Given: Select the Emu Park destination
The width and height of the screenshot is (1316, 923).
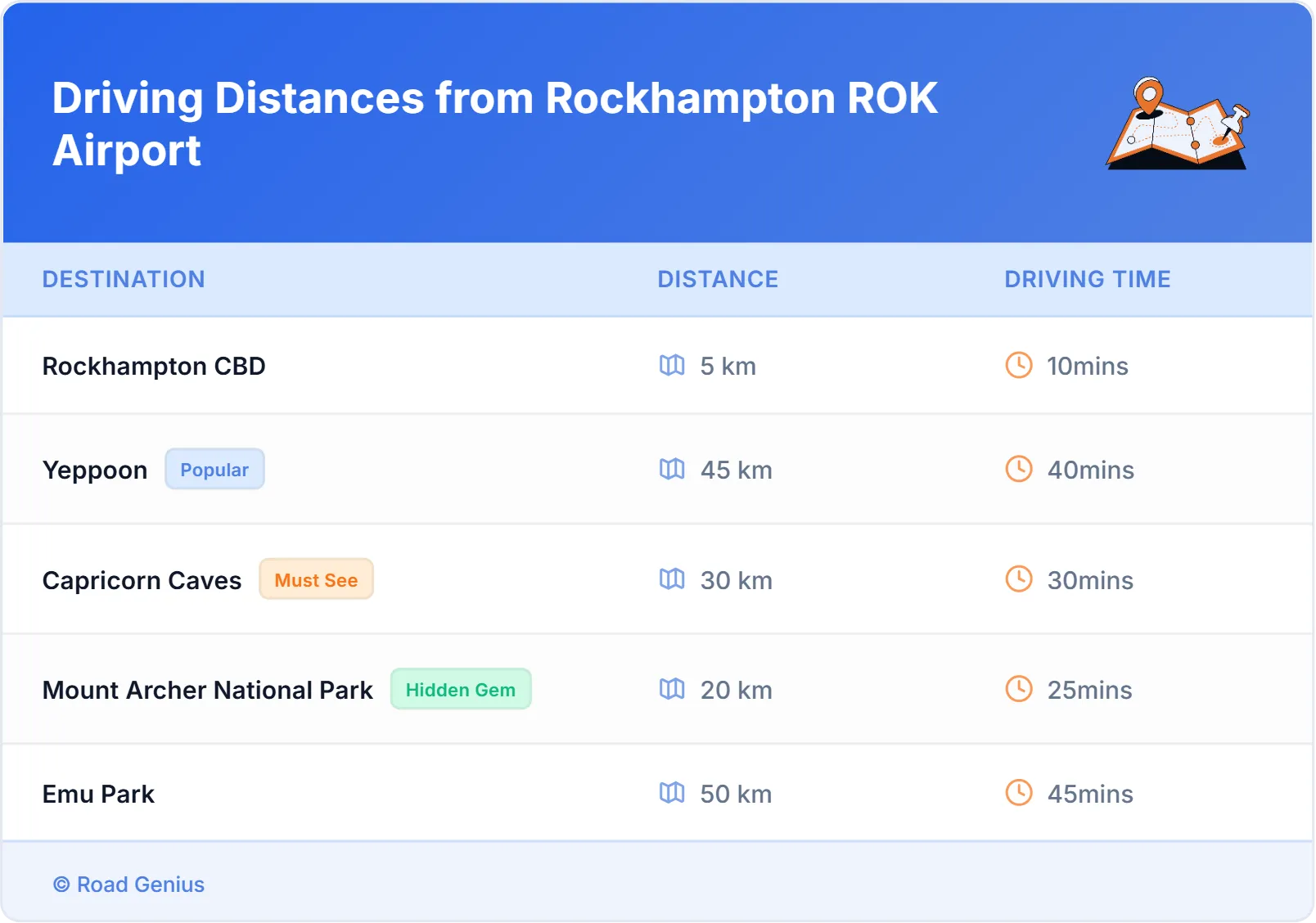Looking at the screenshot, I should [98, 794].
